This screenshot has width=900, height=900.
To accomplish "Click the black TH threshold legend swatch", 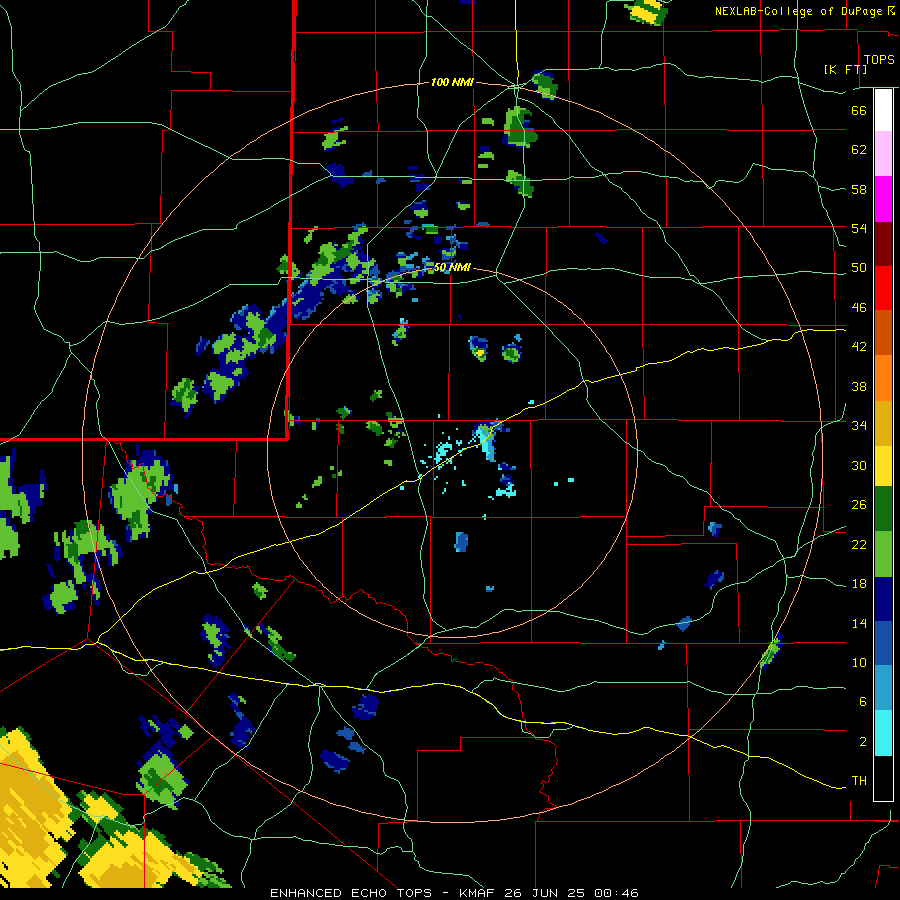I will point(883,778).
